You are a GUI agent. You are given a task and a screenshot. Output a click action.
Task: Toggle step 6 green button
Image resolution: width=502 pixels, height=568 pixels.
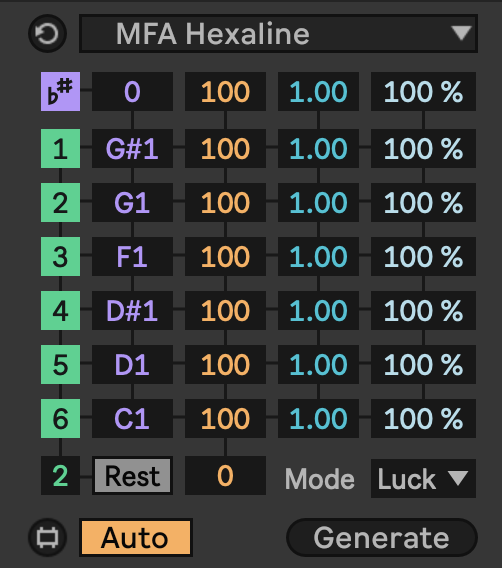click(x=60, y=418)
